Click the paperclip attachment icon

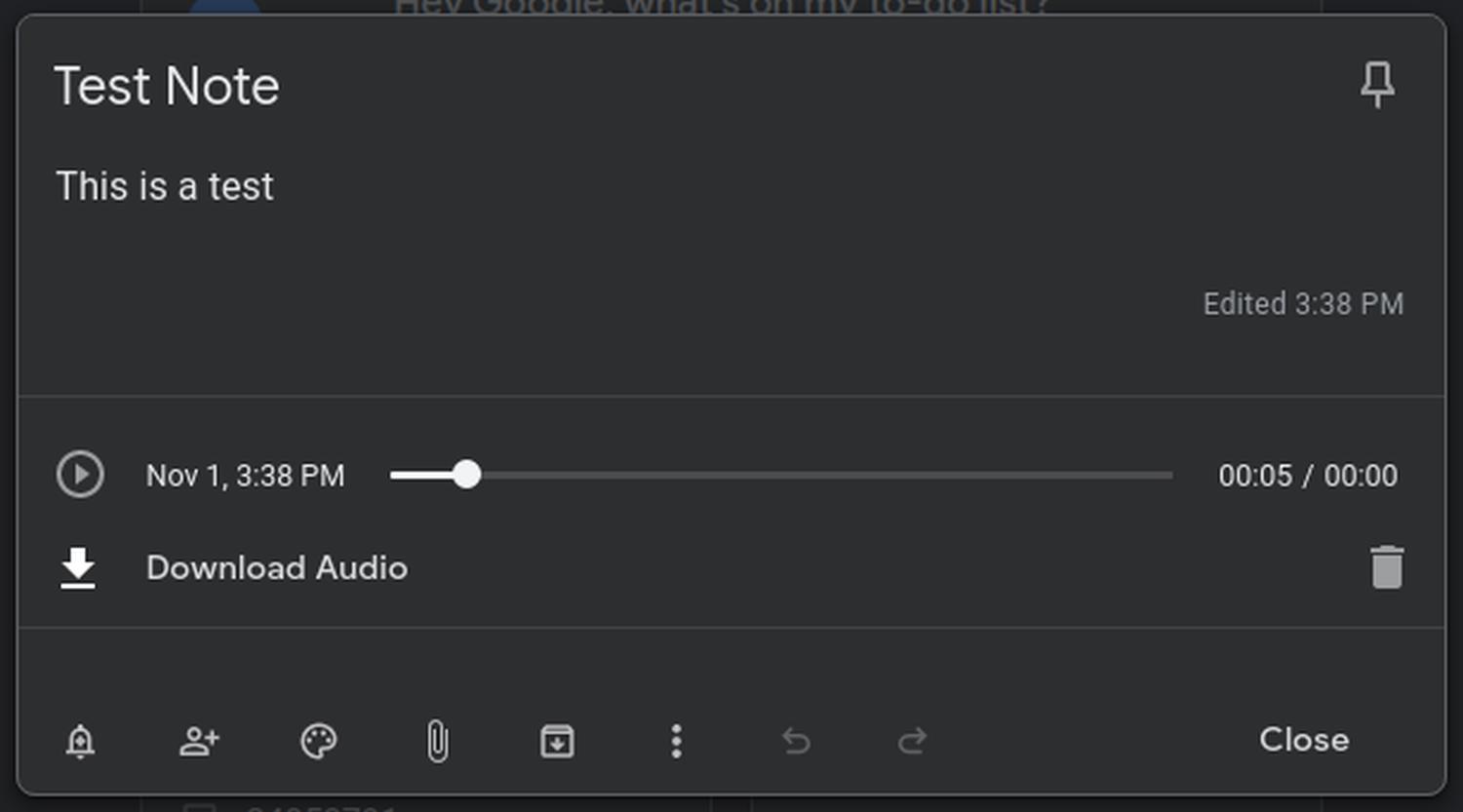pyautogui.click(x=438, y=742)
